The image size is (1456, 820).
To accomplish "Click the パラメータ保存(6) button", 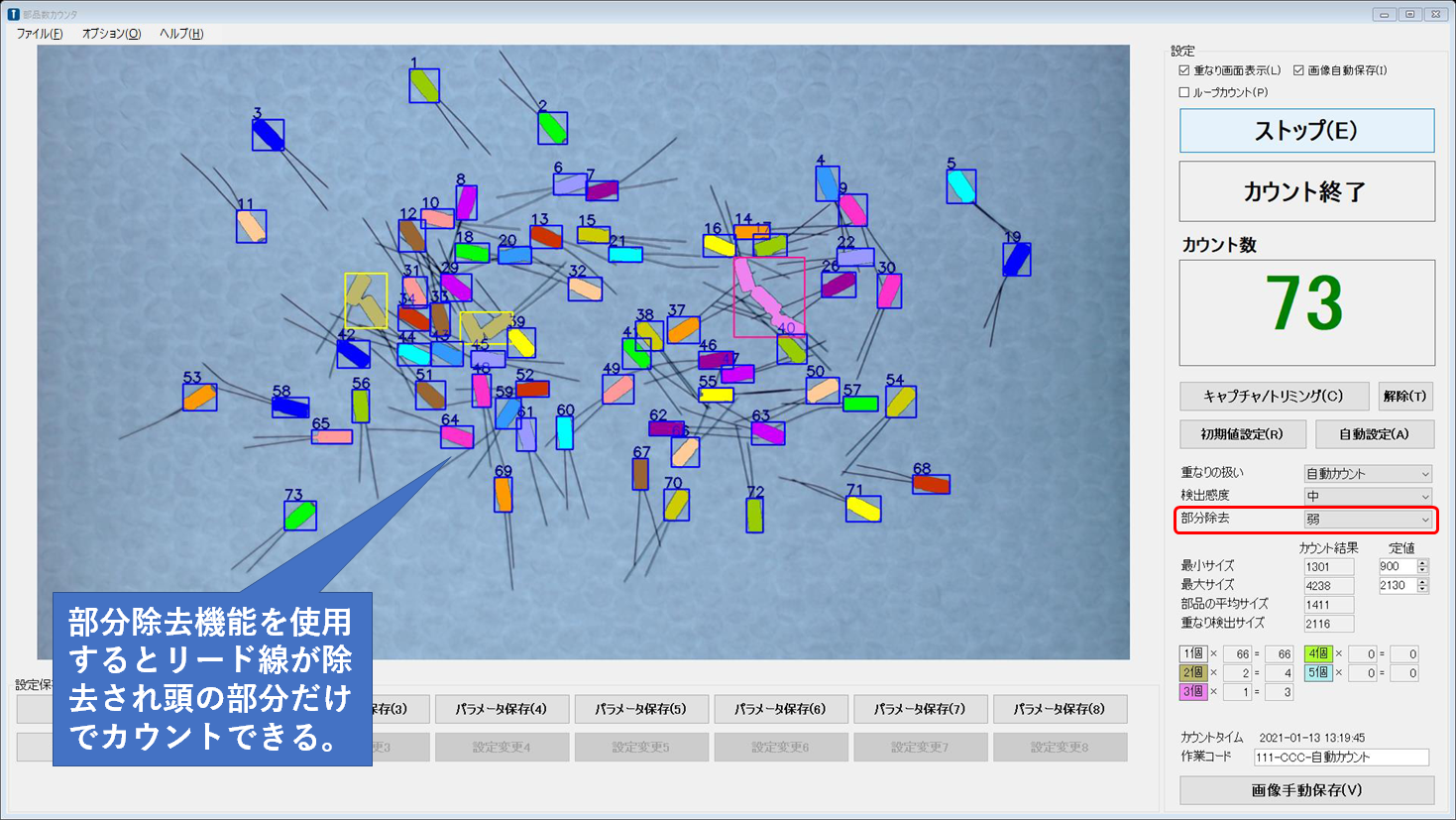I will (x=780, y=709).
